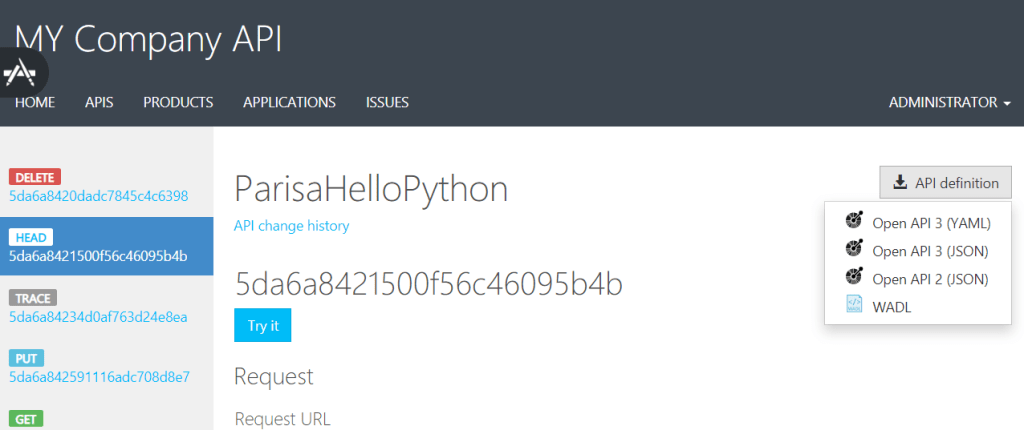Screen dimensions: 1024x430
Task: Navigate to the APPLICATIONS section
Action: click(289, 102)
